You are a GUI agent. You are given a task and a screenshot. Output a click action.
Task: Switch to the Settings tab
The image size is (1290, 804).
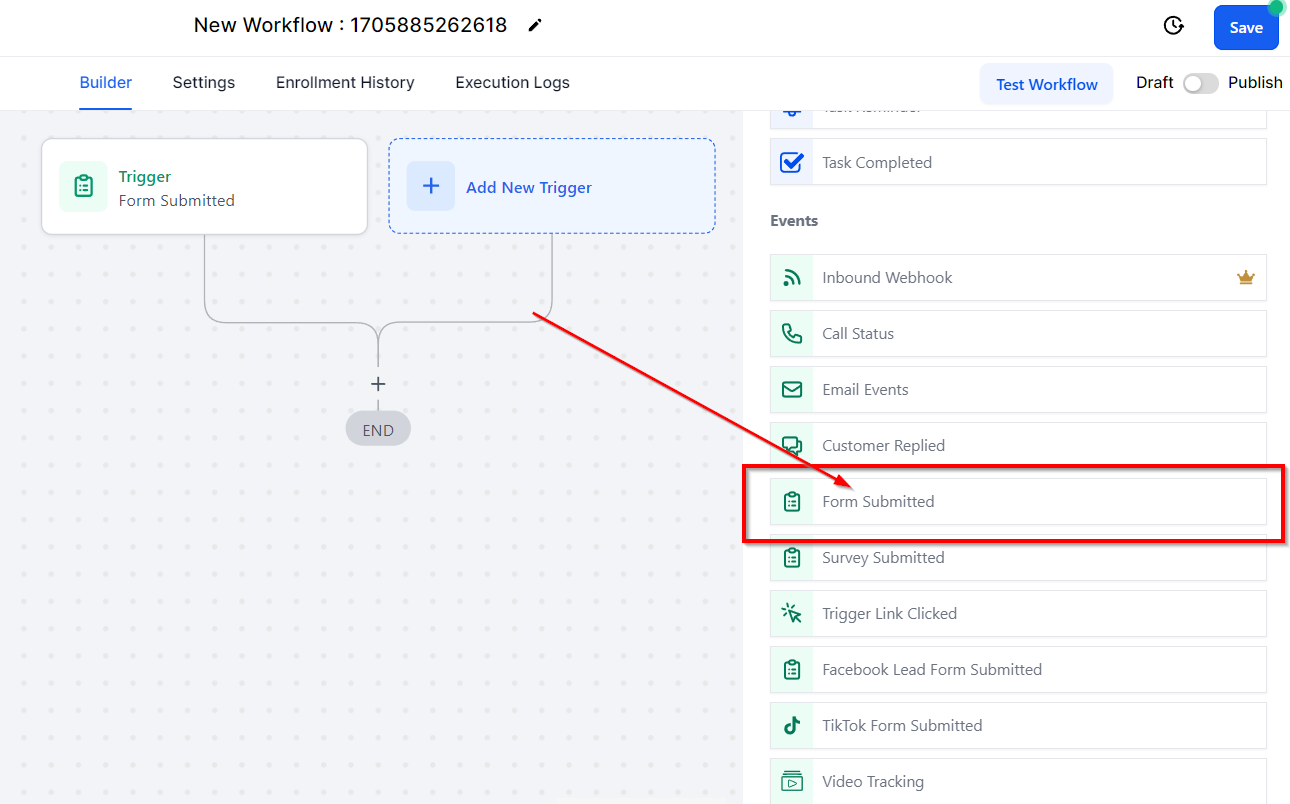point(204,83)
